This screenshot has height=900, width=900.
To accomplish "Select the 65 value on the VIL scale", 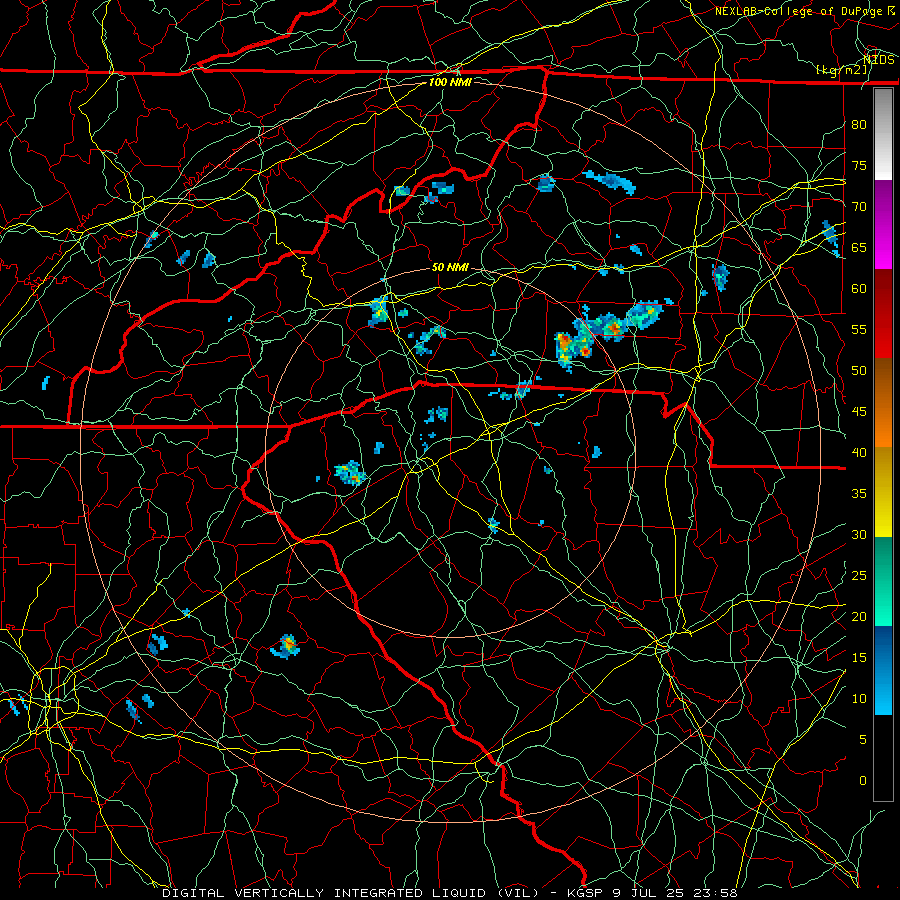I will pos(859,247).
